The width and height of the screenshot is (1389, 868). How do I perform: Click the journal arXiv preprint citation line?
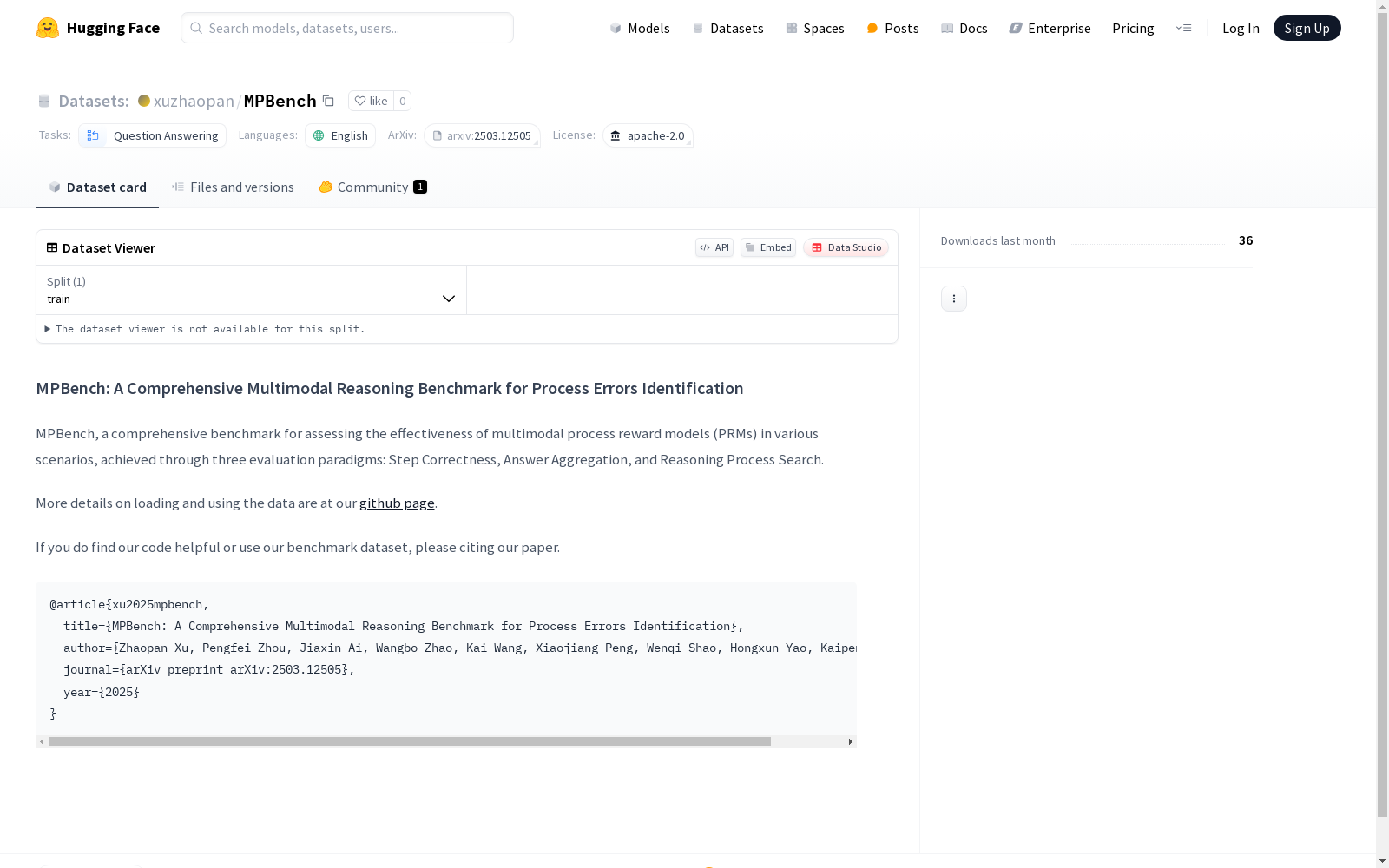(209, 670)
